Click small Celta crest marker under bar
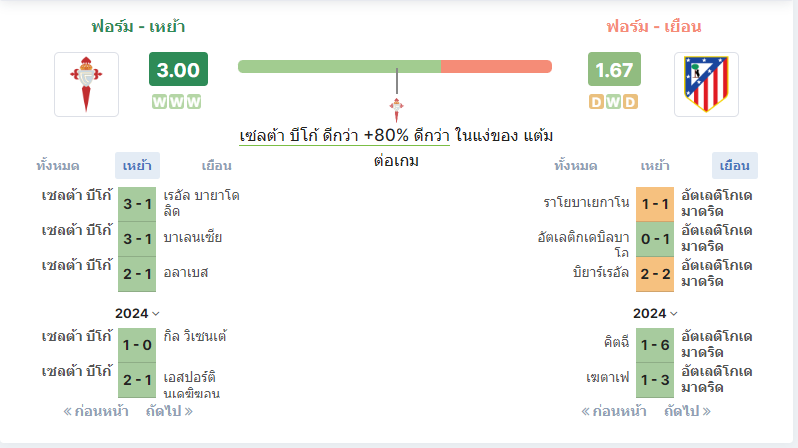Screen dimensions: 798x448 (396, 109)
